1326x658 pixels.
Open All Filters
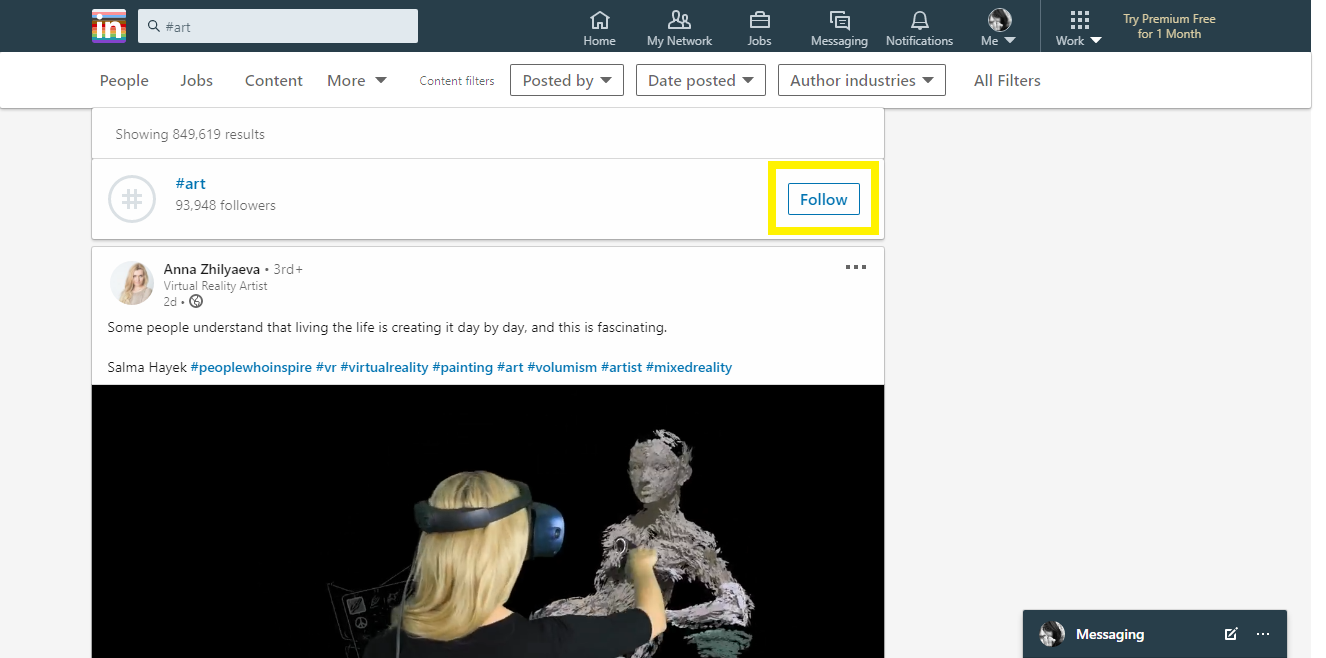pyautogui.click(x=1007, y=80)
